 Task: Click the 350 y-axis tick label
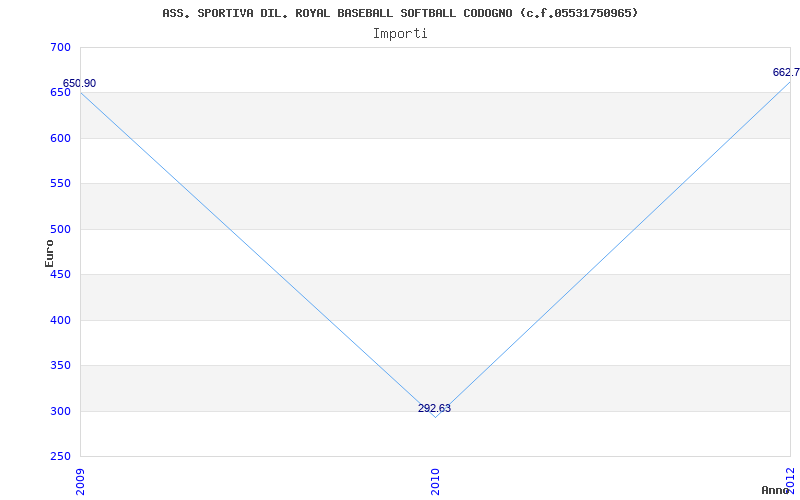(60, 365)
